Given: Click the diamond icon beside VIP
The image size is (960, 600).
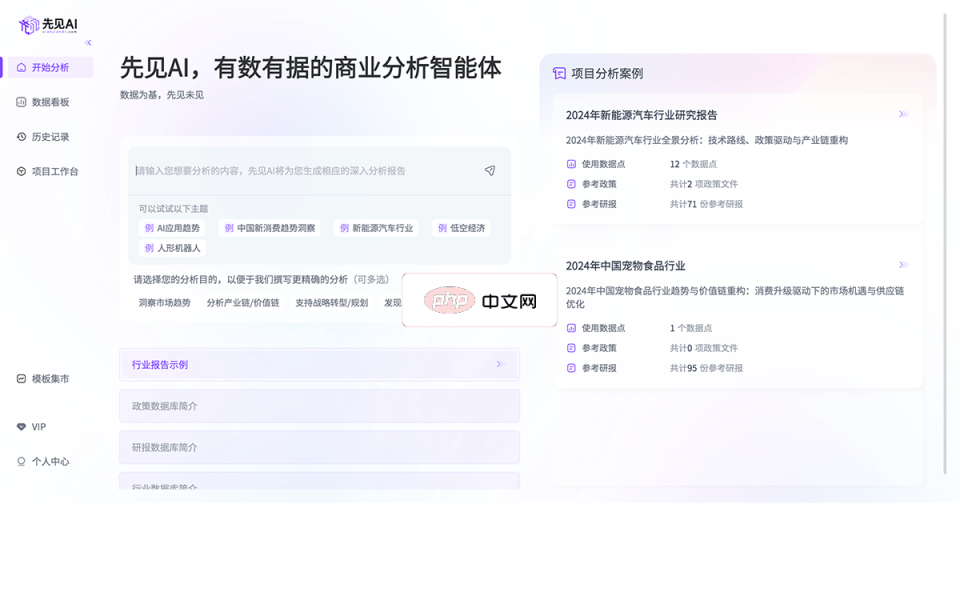Looking at the screenshot, I should click(x=21, y=427).
